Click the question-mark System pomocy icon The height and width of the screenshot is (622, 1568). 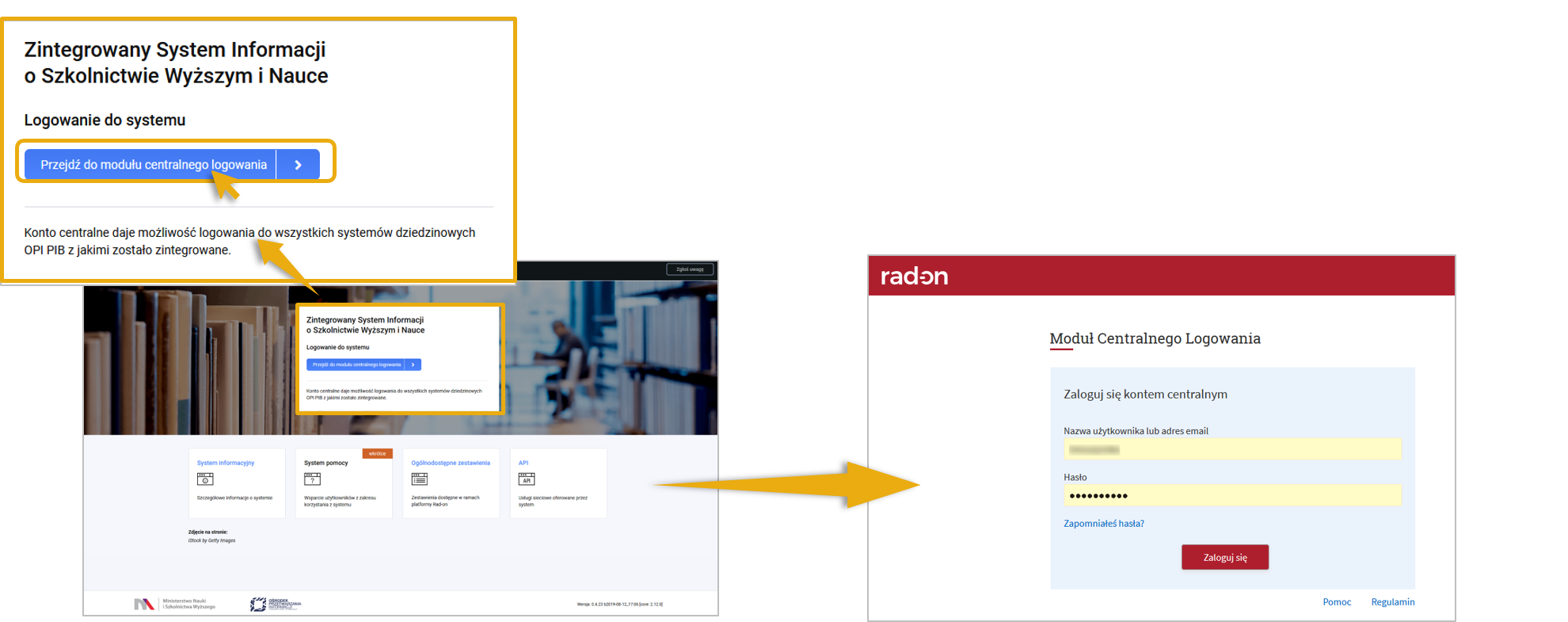coord(312,479)
